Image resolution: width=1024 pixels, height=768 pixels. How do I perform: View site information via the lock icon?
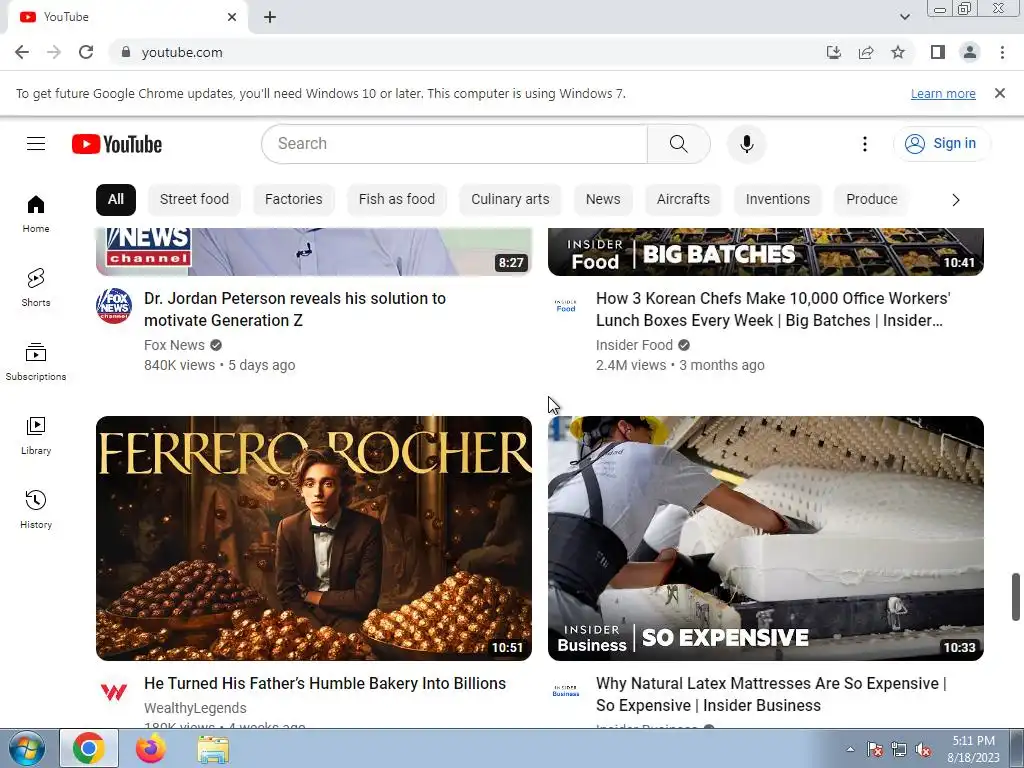point(126,52)
